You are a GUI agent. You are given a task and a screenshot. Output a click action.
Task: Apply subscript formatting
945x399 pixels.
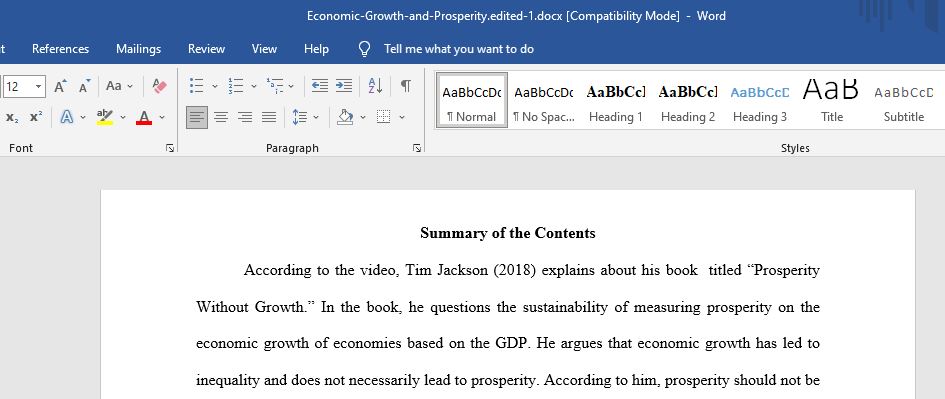click(x=12, y=118)
